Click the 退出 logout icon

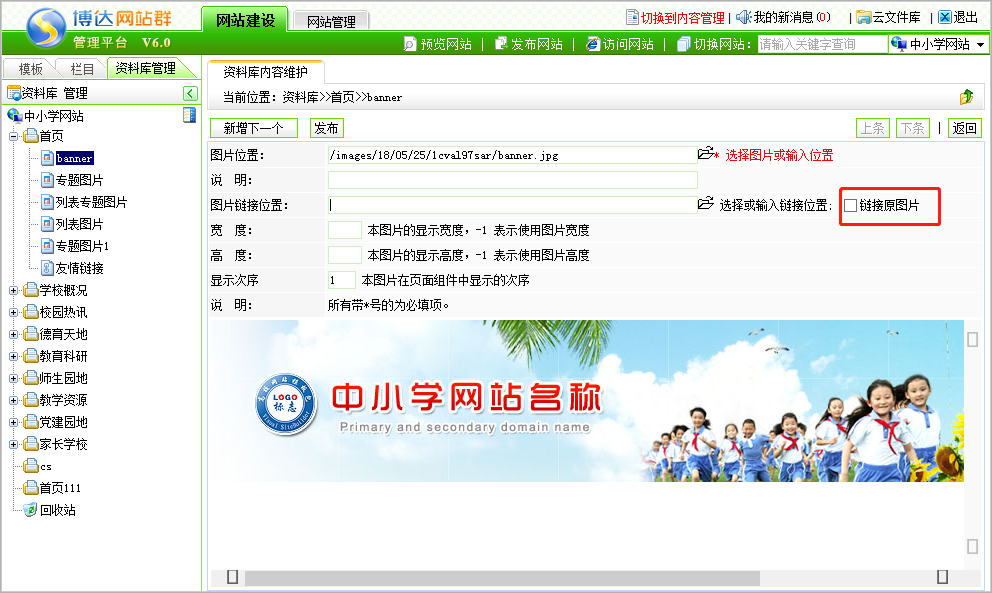(944, 17)
